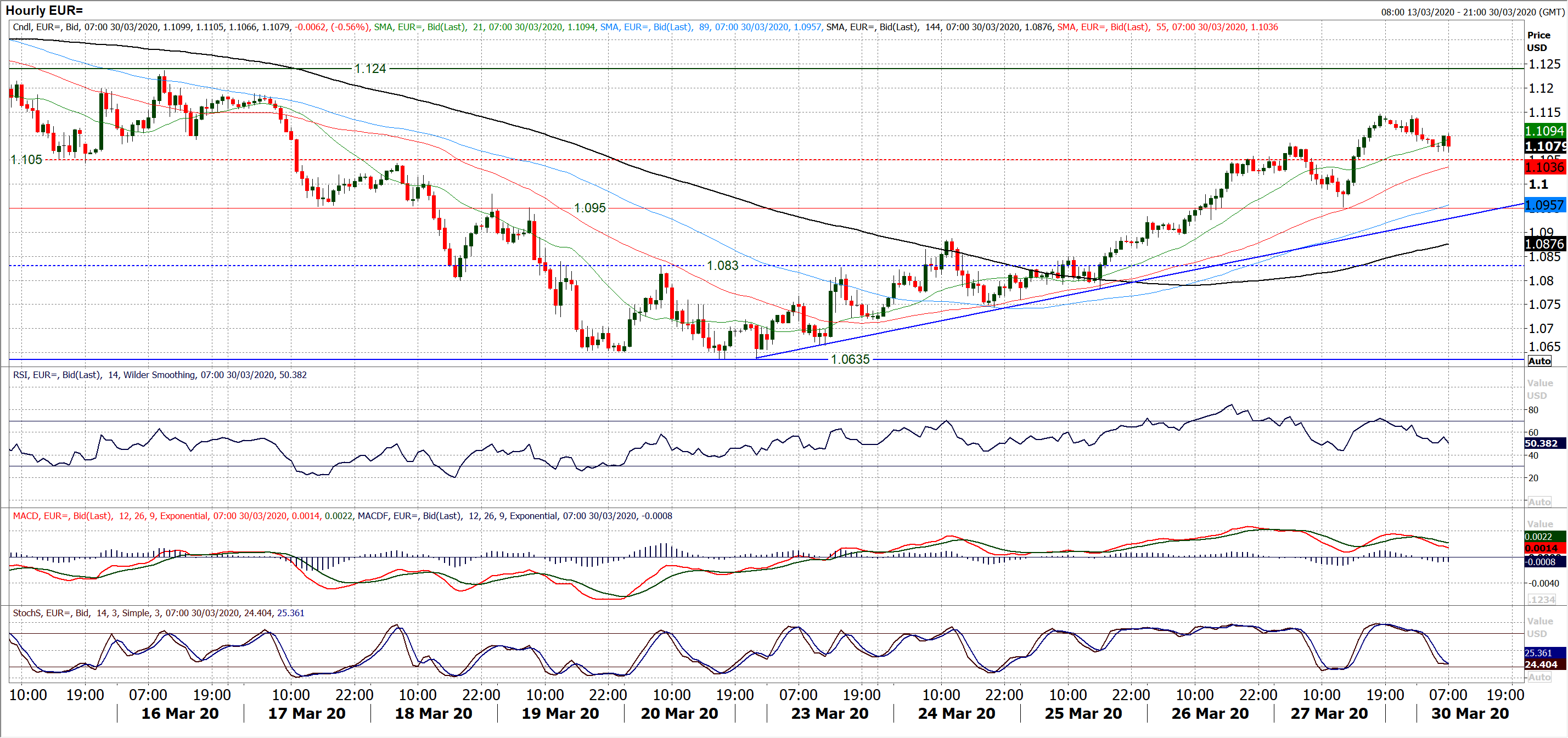
Task: Click the black 1.0876 price tag
Action: 1545,244
